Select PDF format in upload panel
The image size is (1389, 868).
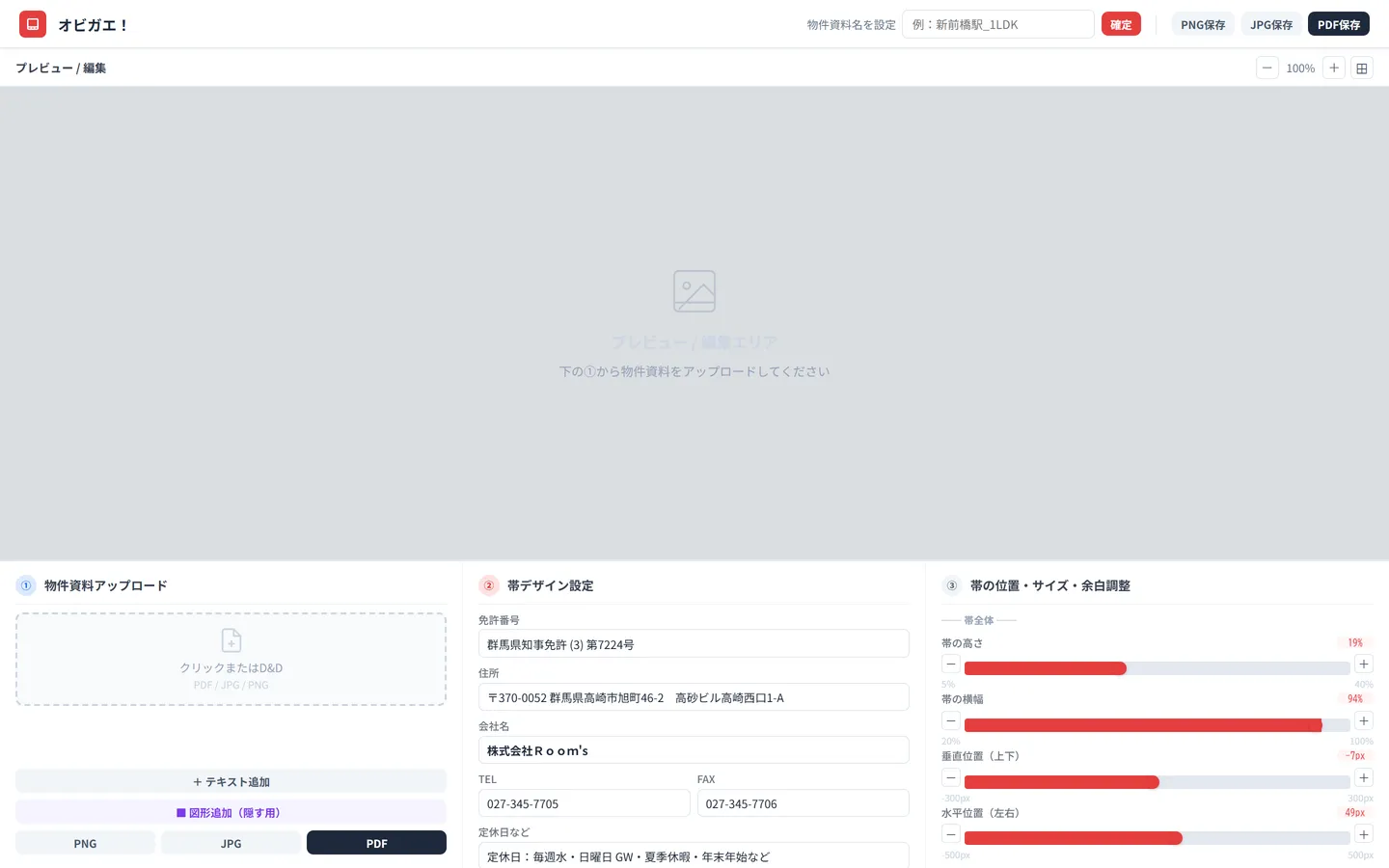(376, 843)
